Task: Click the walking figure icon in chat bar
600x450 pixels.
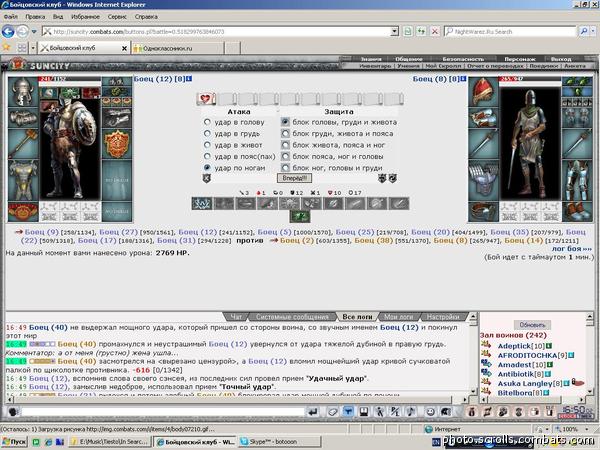Action: coord(379,412)
